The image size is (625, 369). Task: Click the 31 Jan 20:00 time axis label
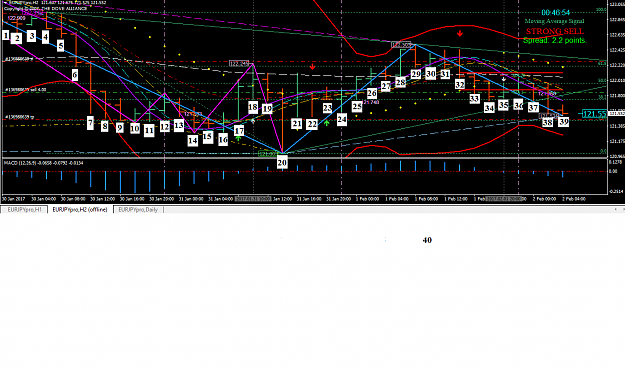click(338, 198)
